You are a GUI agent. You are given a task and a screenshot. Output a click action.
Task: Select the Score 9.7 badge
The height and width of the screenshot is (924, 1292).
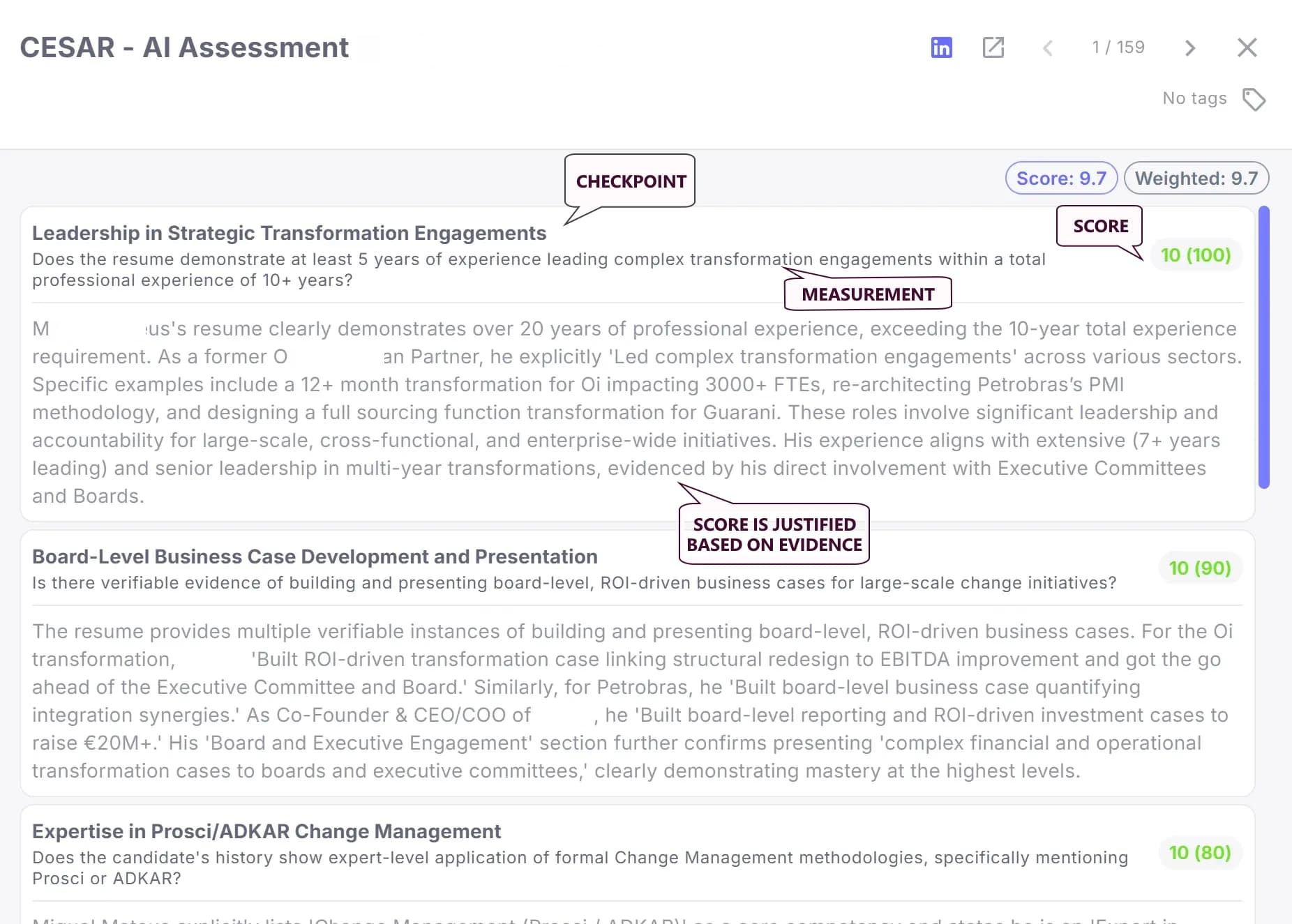1060,178
